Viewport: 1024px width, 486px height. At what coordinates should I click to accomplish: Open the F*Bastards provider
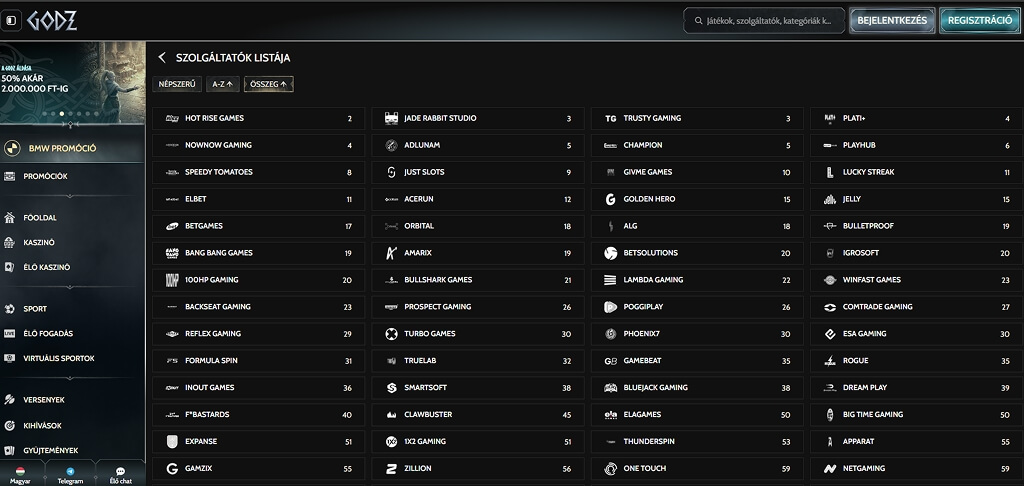coord(259,415)
